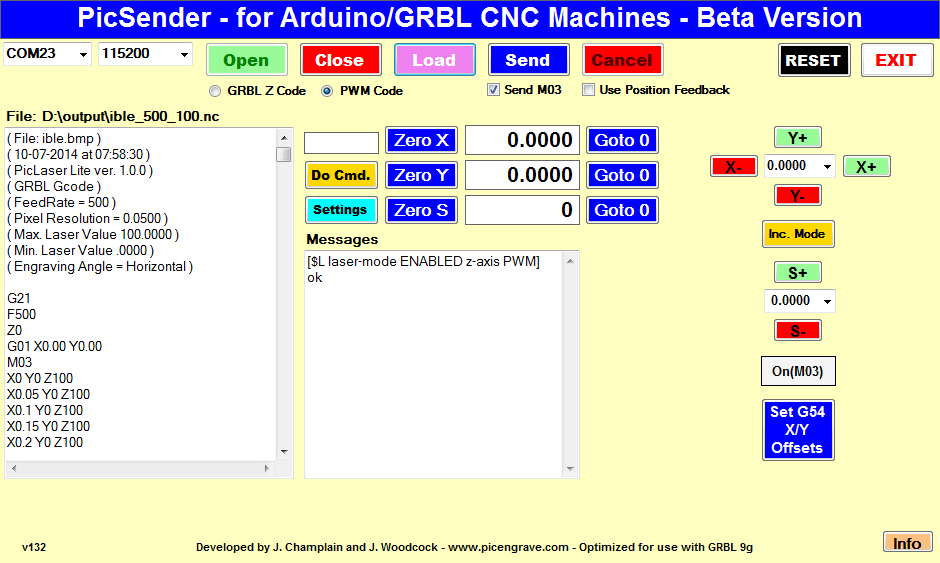Jog with the X- button
Screen dimensions: 940x563
click(x=733, y=167)
